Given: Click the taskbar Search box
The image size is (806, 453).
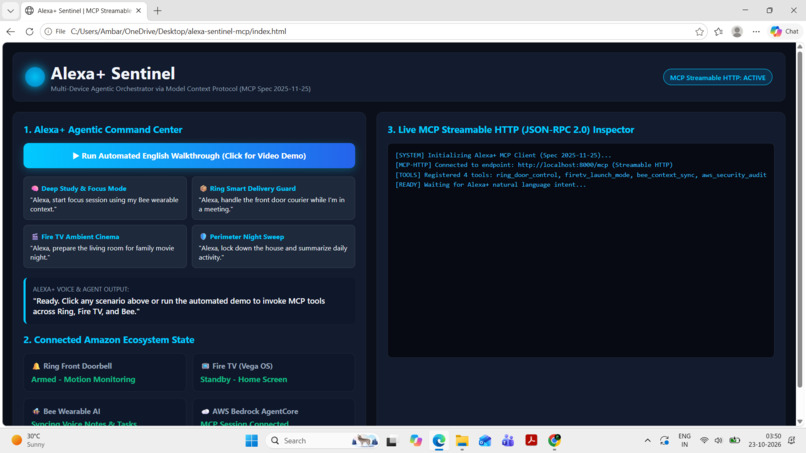Looking at the screenshot, I should [323, 441].
